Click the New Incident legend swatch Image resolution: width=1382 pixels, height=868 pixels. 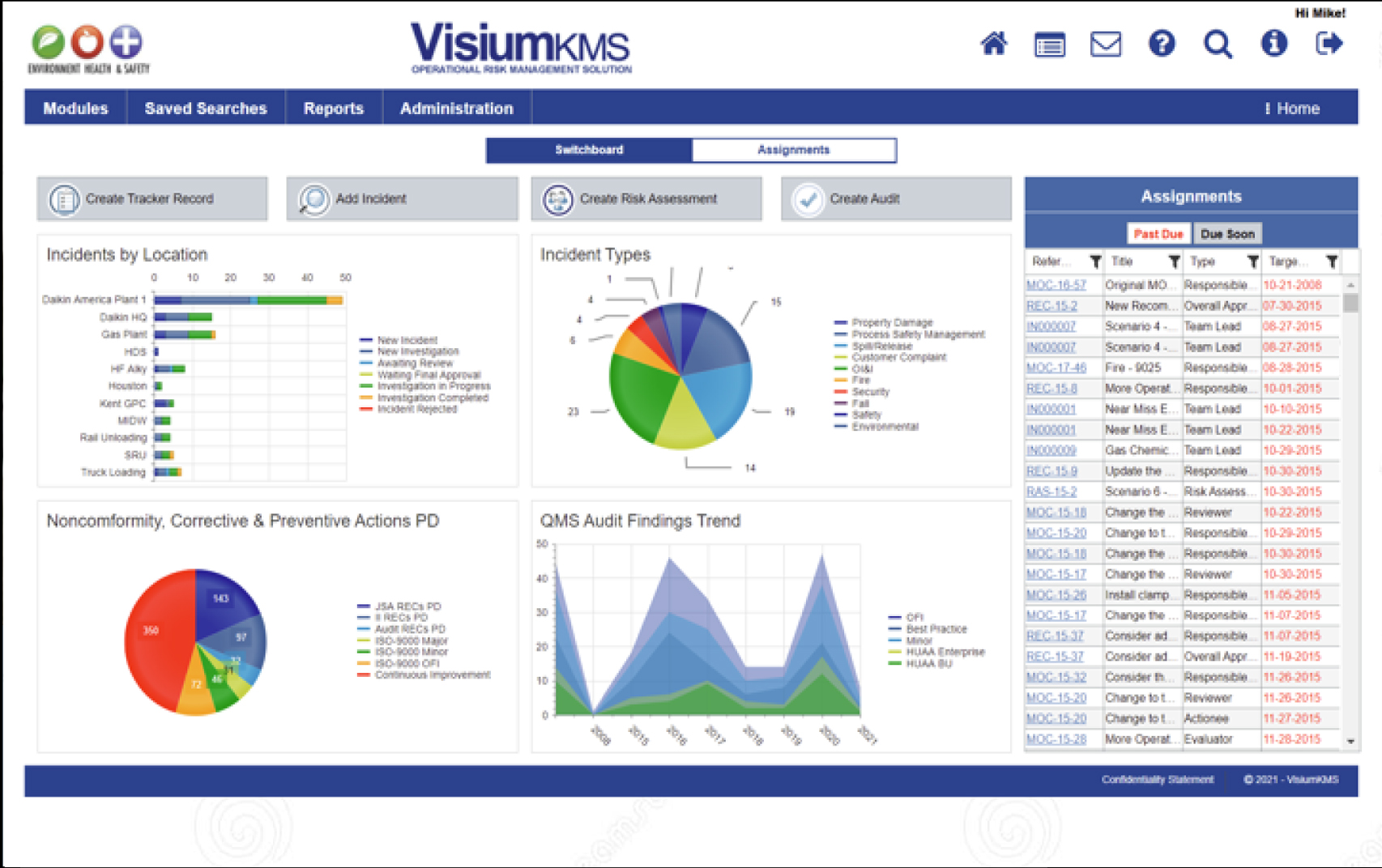366,340
